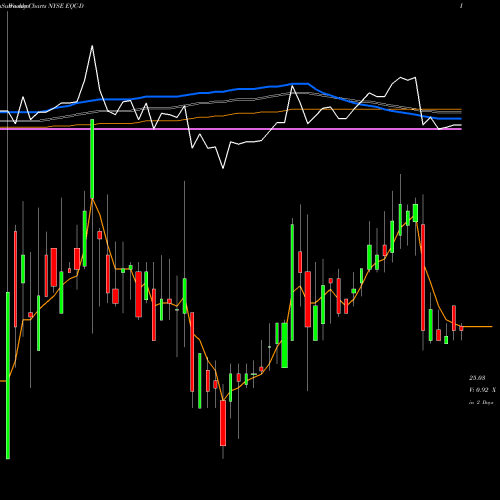Click the '25.03' price value label

[x=477, y=378]
